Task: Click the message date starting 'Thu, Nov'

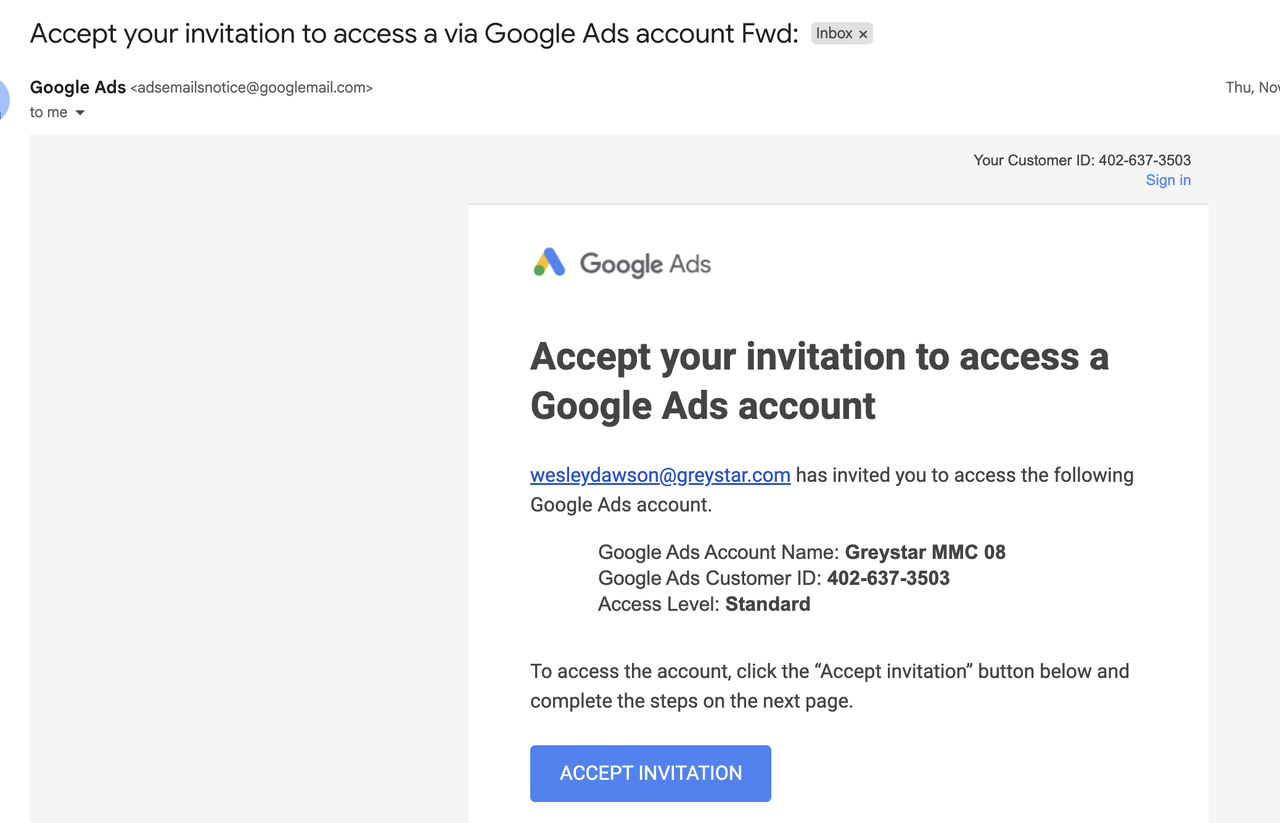Action: pos(1252,88)
